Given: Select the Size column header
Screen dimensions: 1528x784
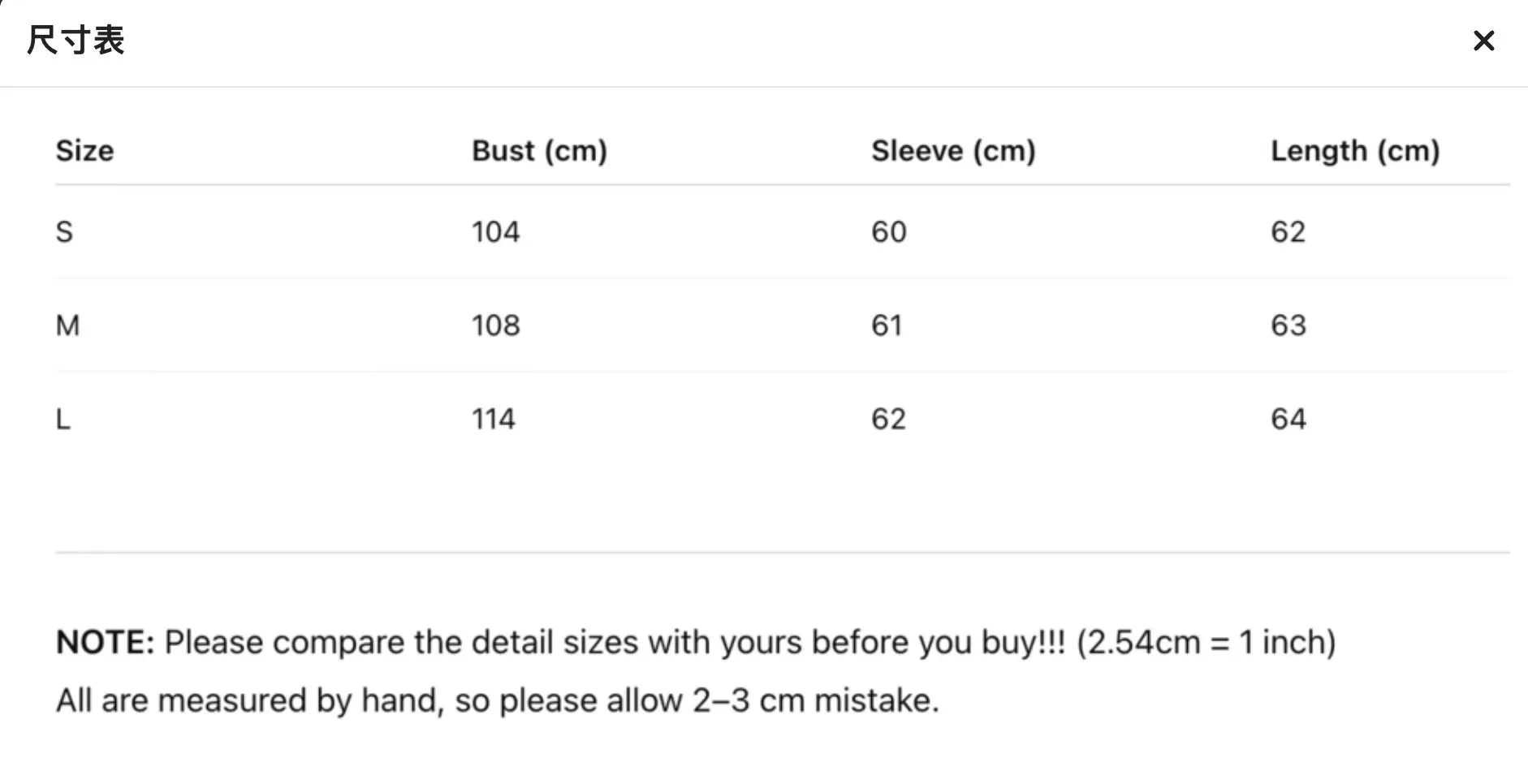Looking at the screenshot, I should [x=84, y=150].
